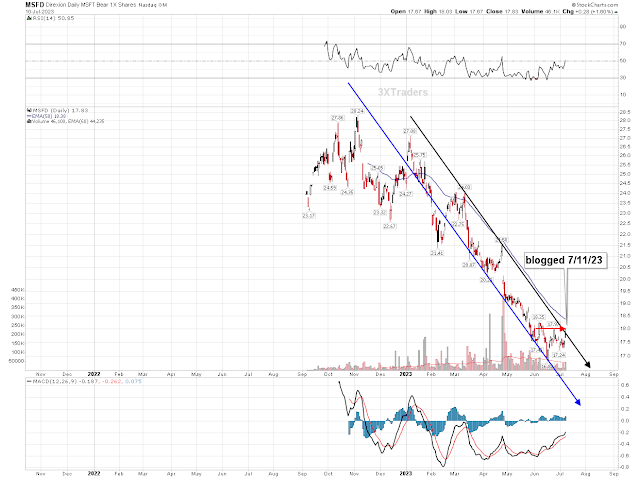The image size is (639, 478).
Task: Click the 28.24 peak price label
Action: pos(357,111)
